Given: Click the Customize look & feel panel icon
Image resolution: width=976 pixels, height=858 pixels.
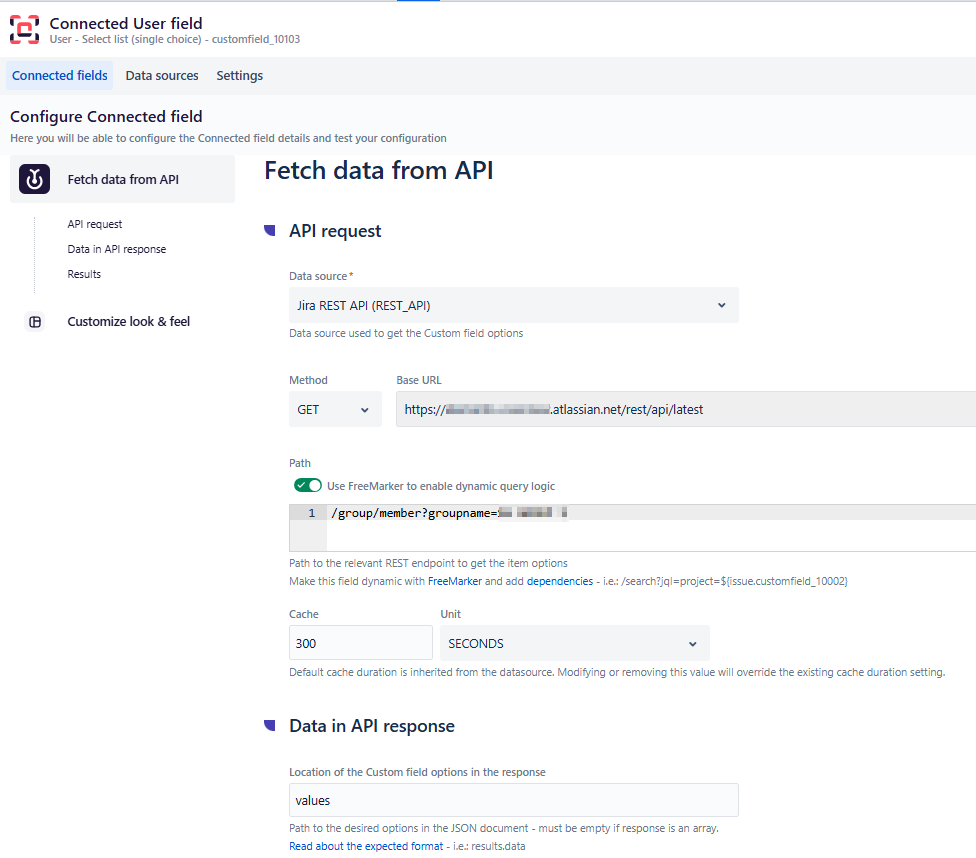Looking at the screenshot, I should [x=35, y=321].
